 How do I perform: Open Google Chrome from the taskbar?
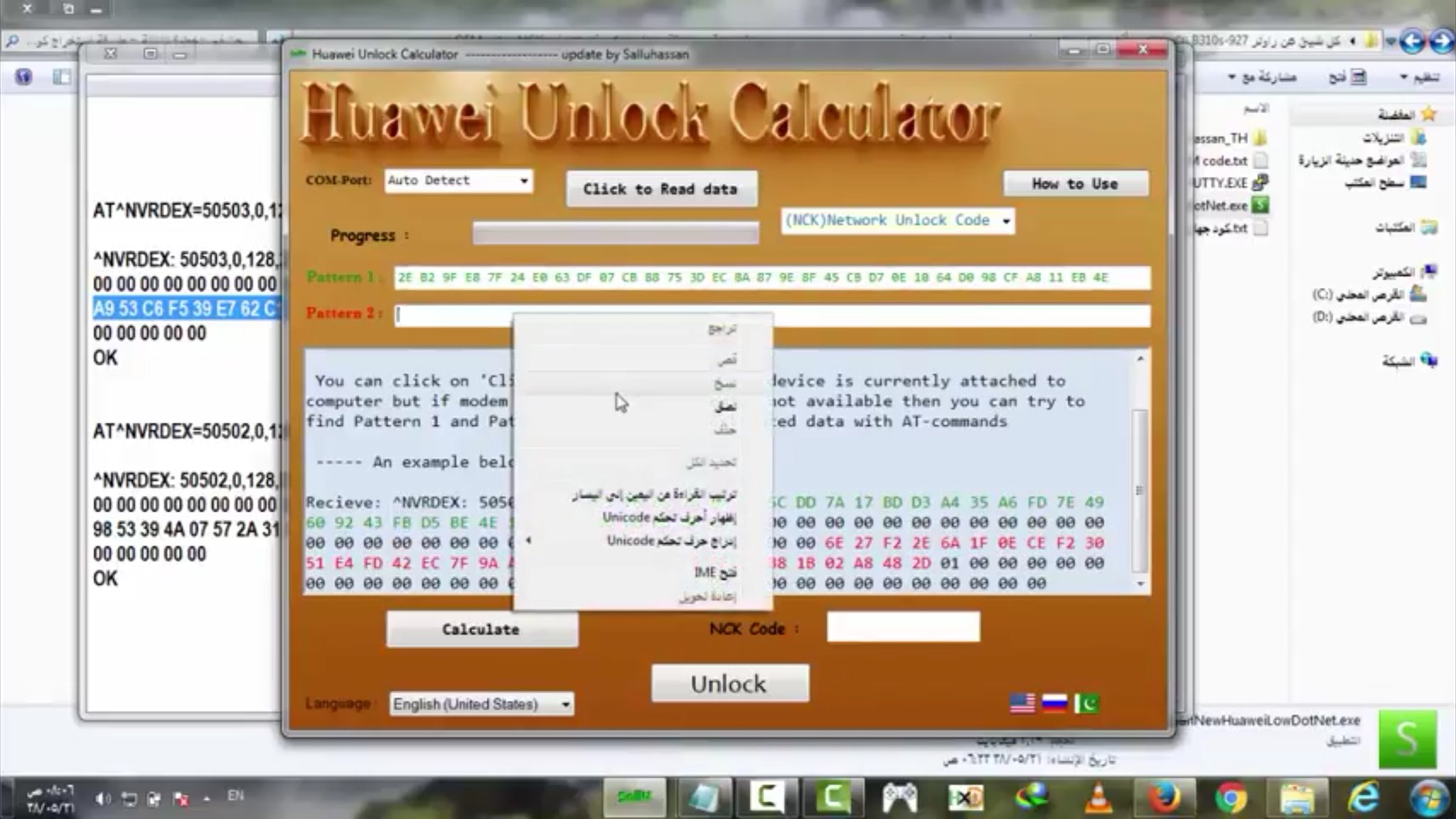(x=1231, y=797)
